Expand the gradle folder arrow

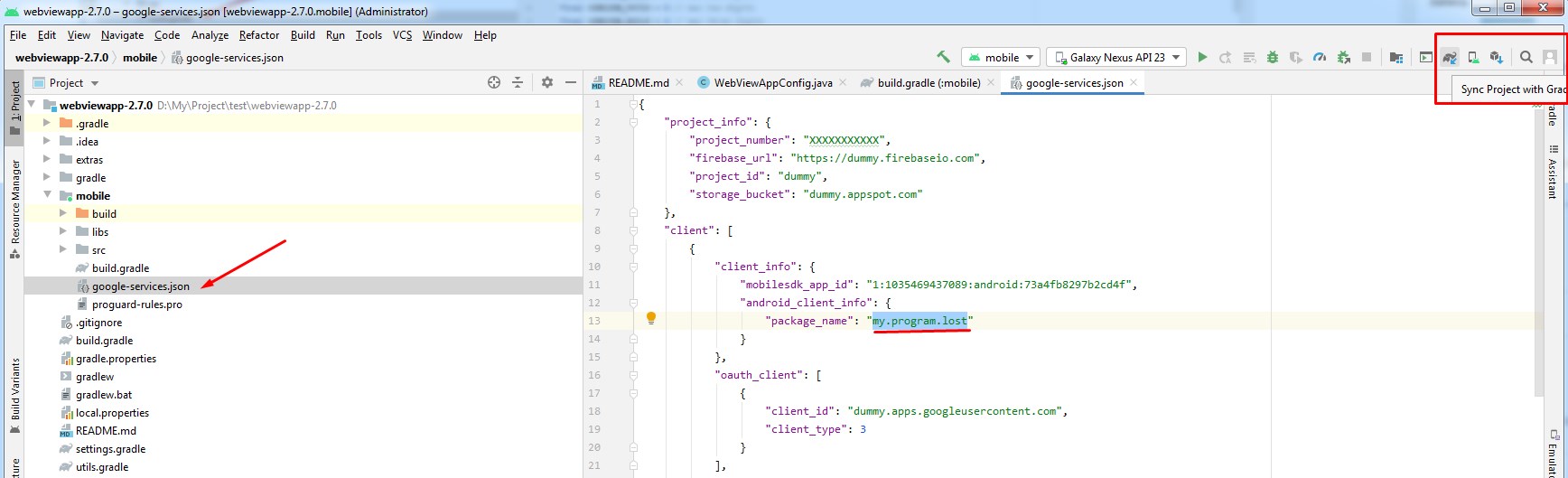[47, 177]
